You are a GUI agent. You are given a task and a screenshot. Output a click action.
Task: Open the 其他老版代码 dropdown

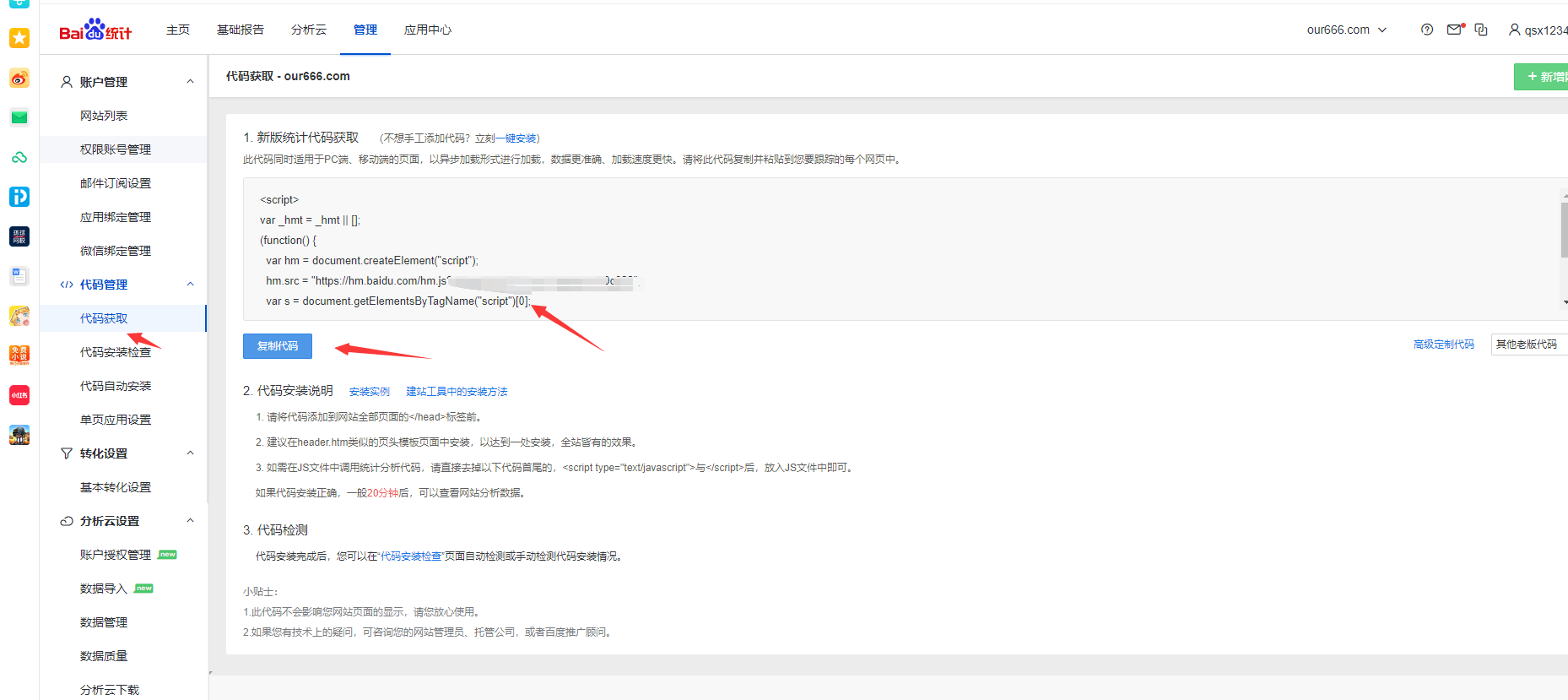(x=1529, y=345)
